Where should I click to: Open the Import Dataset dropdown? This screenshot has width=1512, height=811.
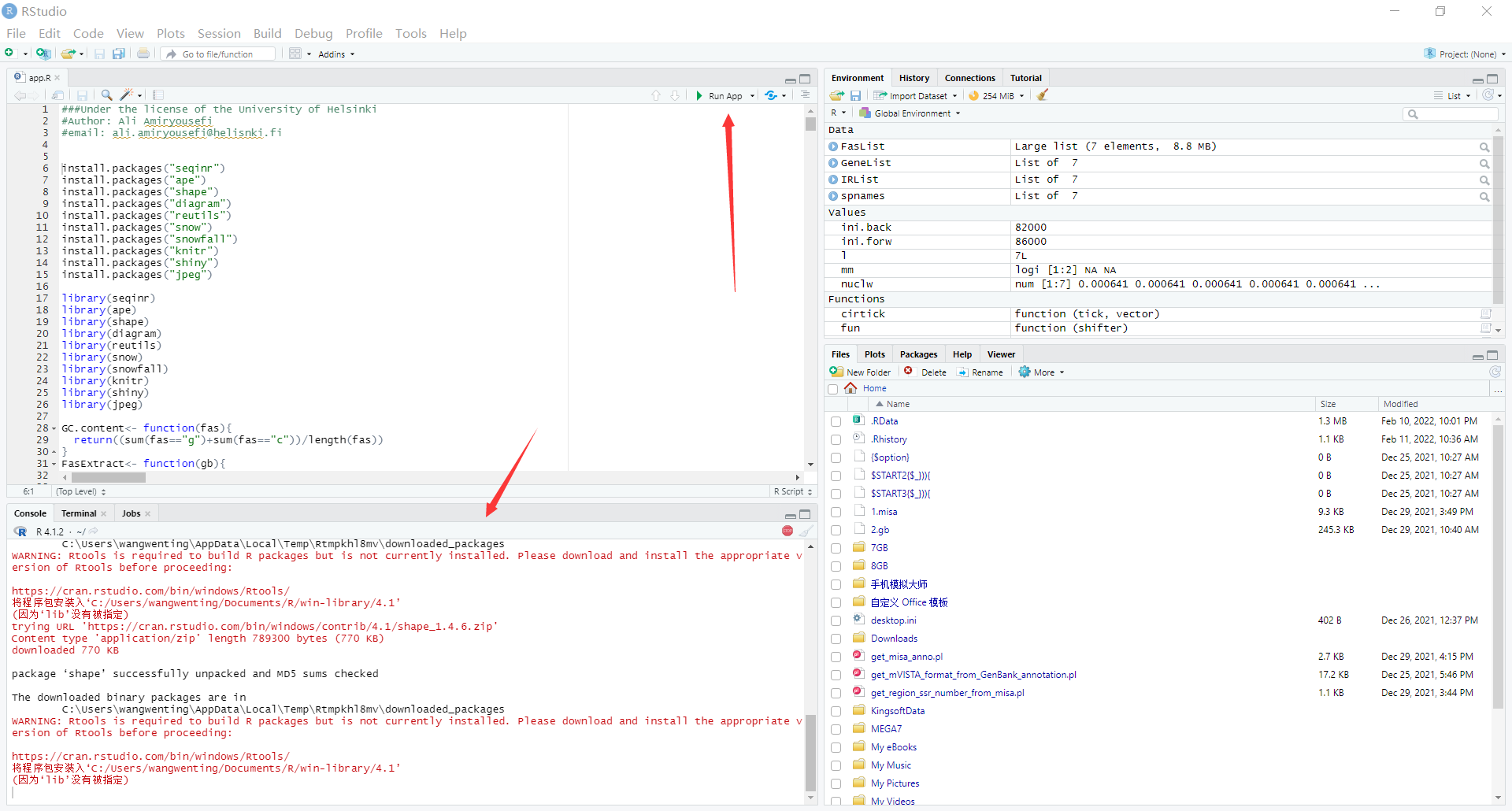(915, 95)
